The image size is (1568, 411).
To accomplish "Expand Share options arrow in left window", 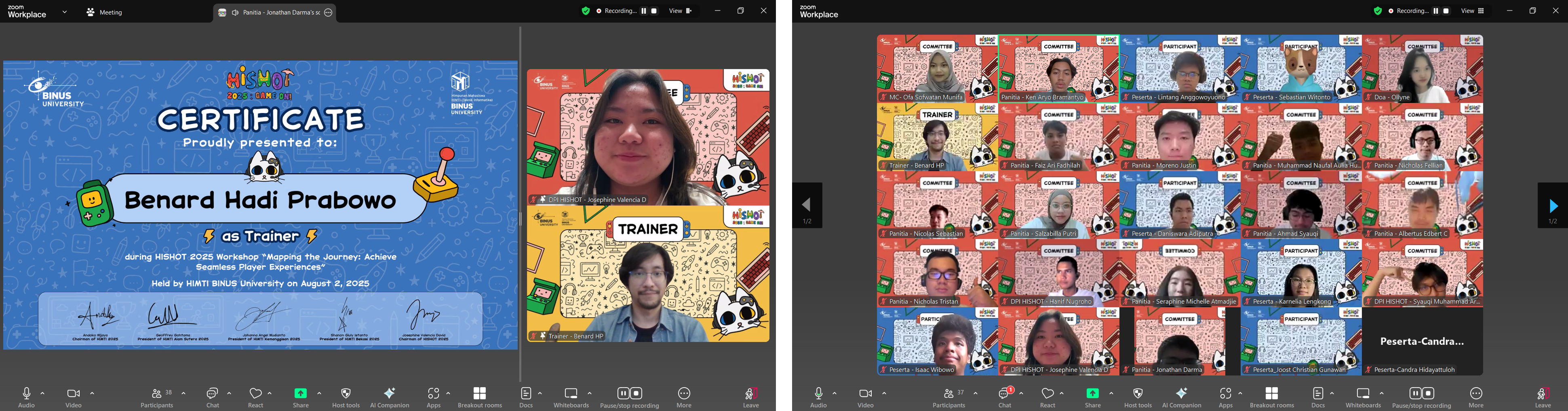I will (x=319, y=393).
